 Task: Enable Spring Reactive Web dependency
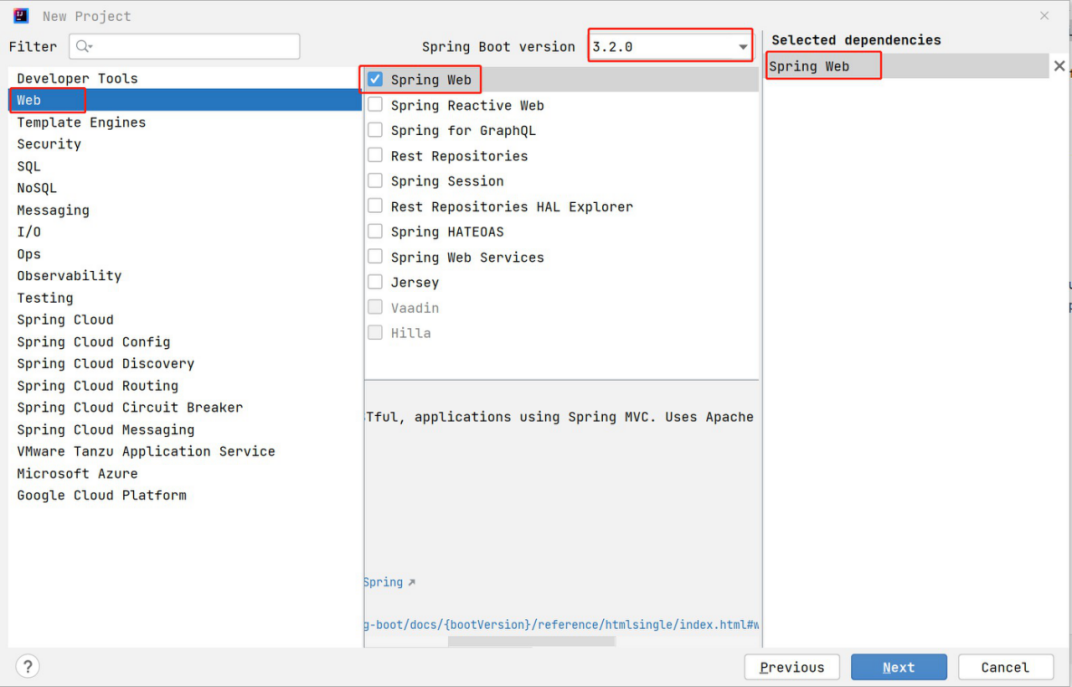pos(375,105)
